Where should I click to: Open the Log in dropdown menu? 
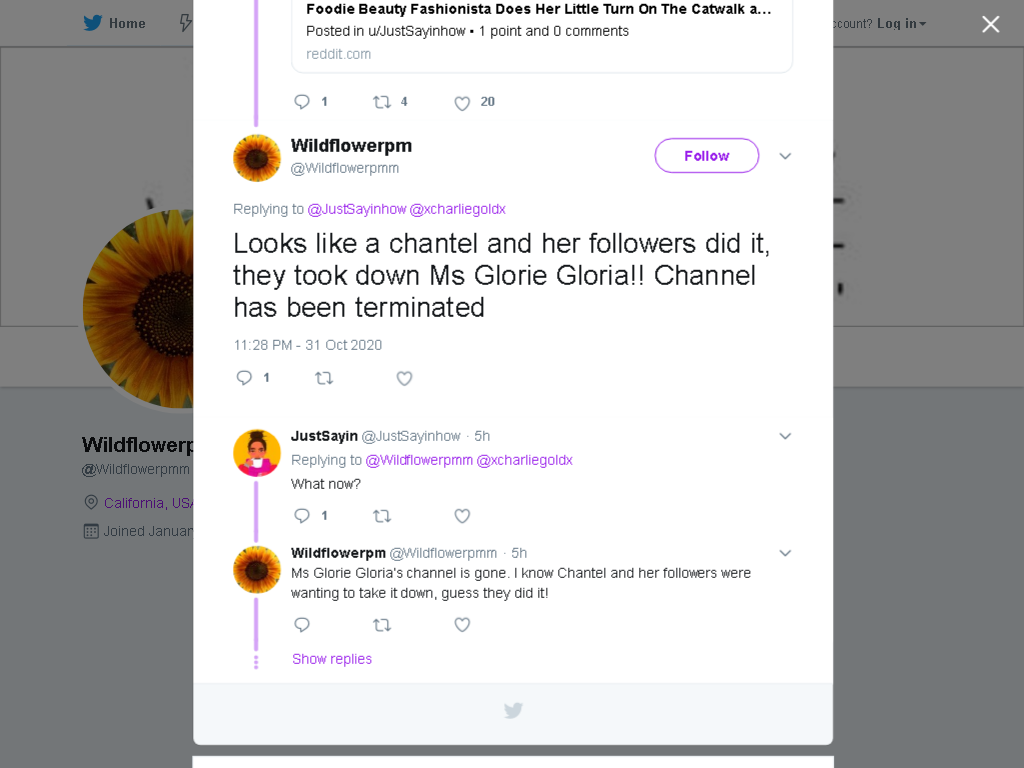(901, 24)
